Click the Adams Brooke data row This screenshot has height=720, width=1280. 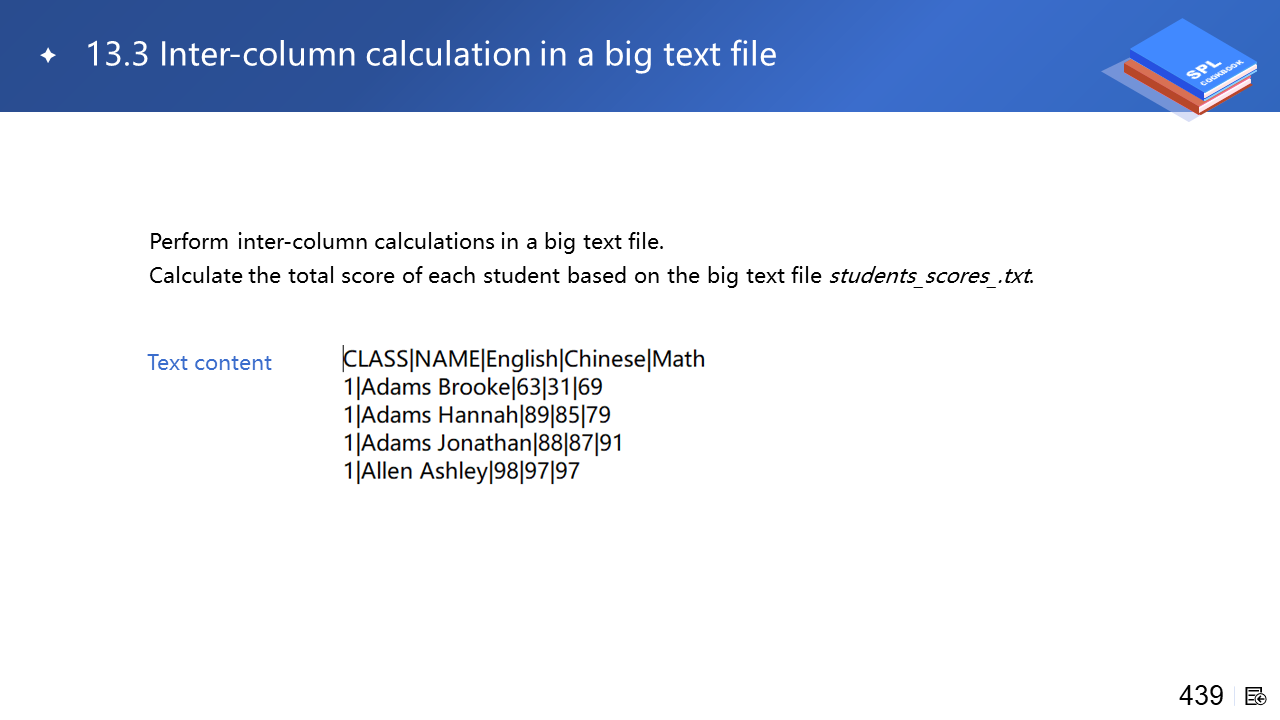pos(473,387)
